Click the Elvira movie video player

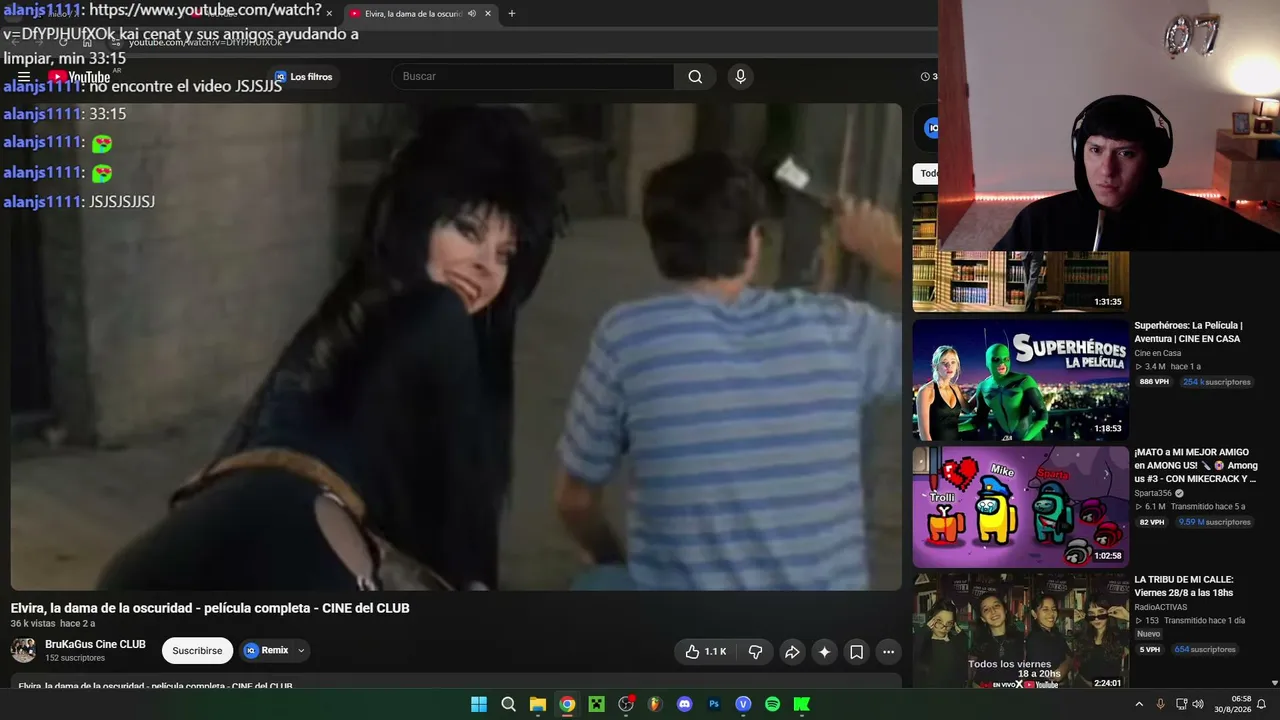(456, 347)
